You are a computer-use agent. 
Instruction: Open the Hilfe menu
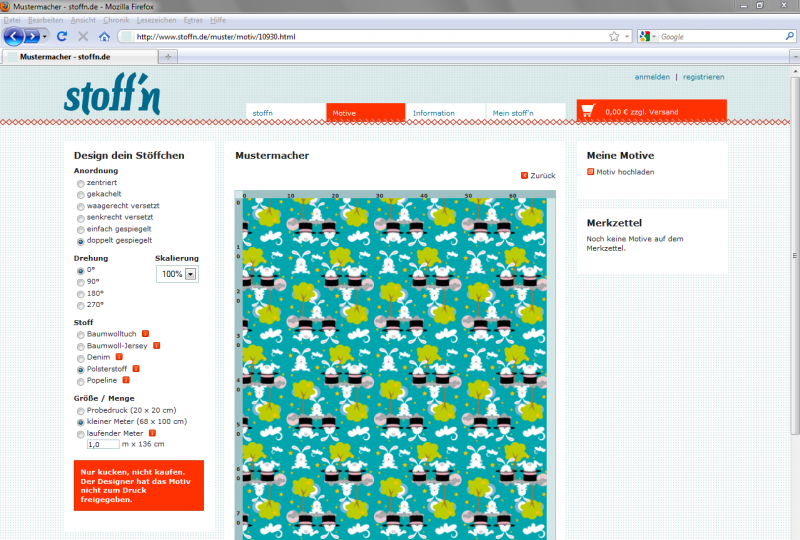(x=218, y=20)
